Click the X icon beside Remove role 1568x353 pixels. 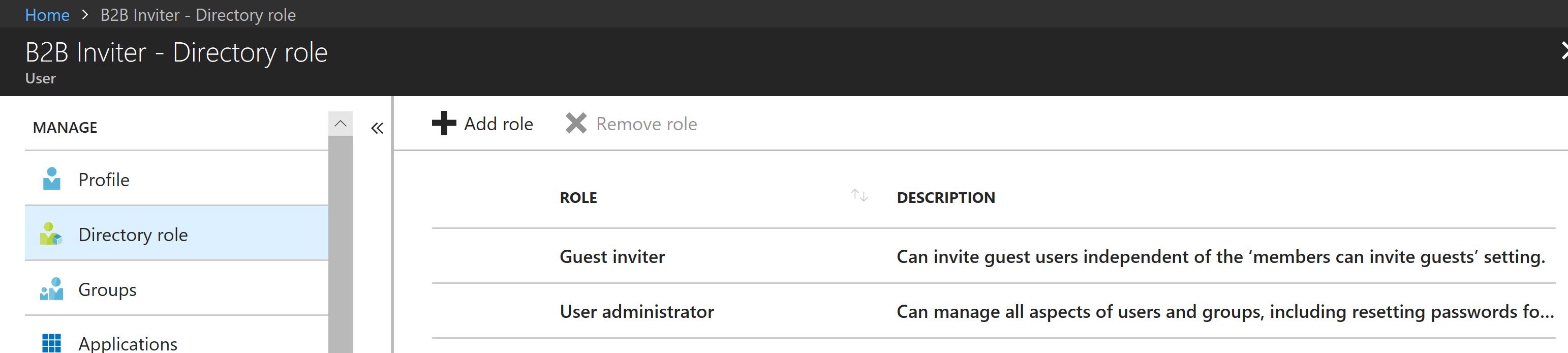(x=576, y=123)
